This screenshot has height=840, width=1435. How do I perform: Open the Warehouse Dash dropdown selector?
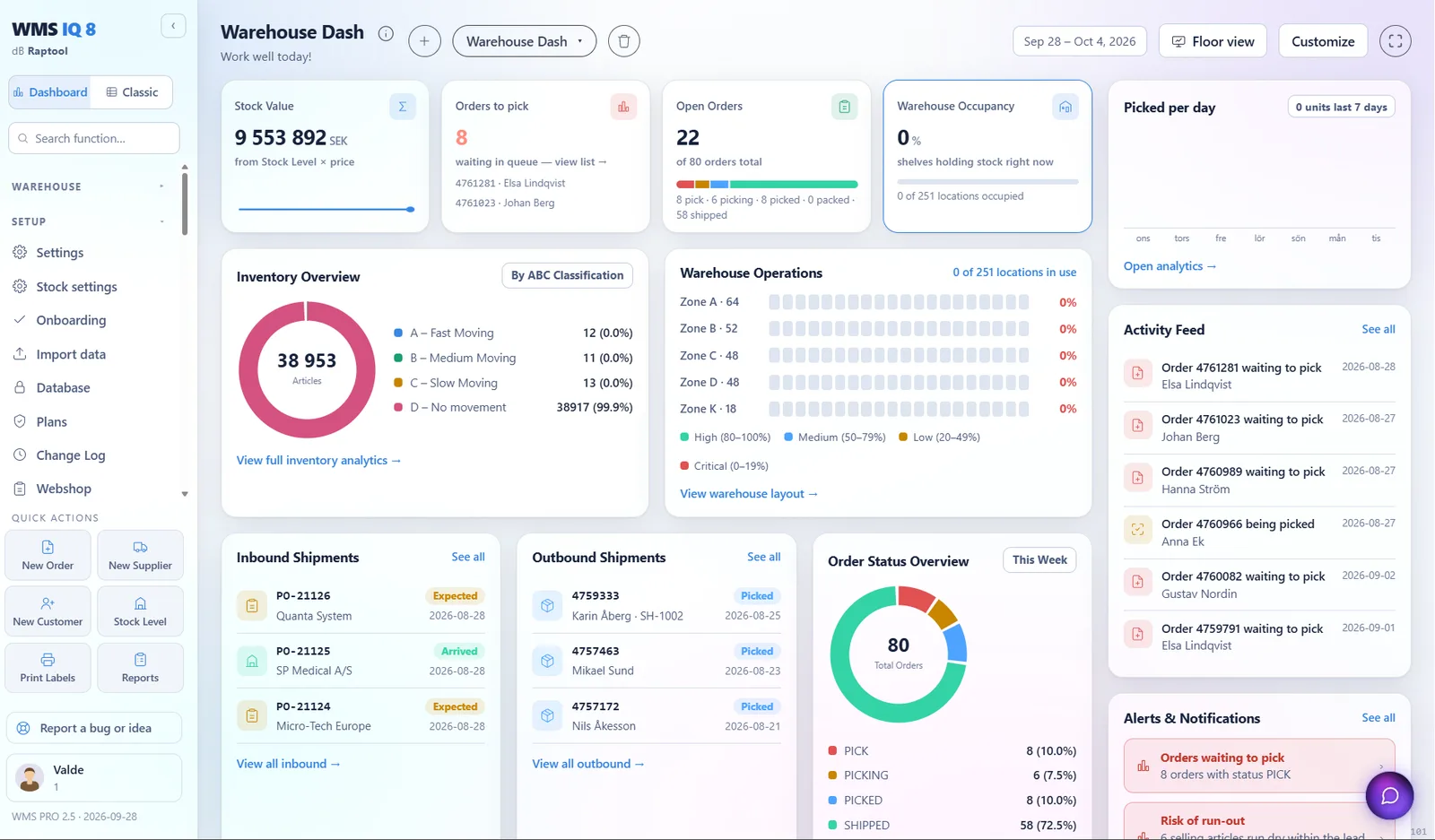(525, 41)
